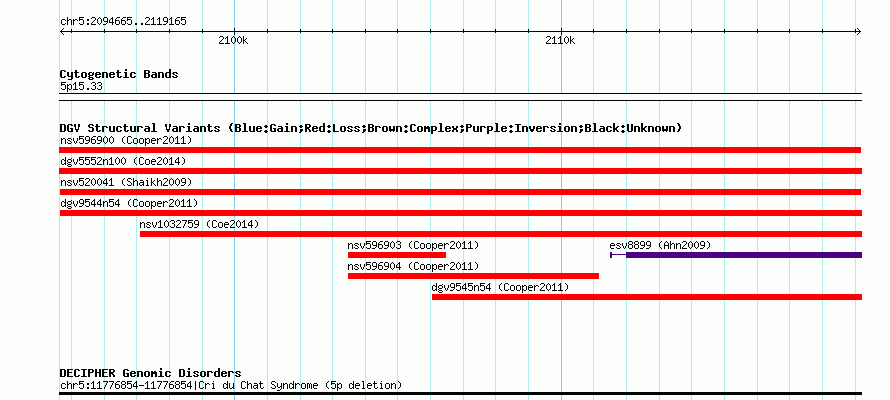
Task: Select the dgv5552n100 (Coe2014) variant bar
Action: (x=460, y=171)
